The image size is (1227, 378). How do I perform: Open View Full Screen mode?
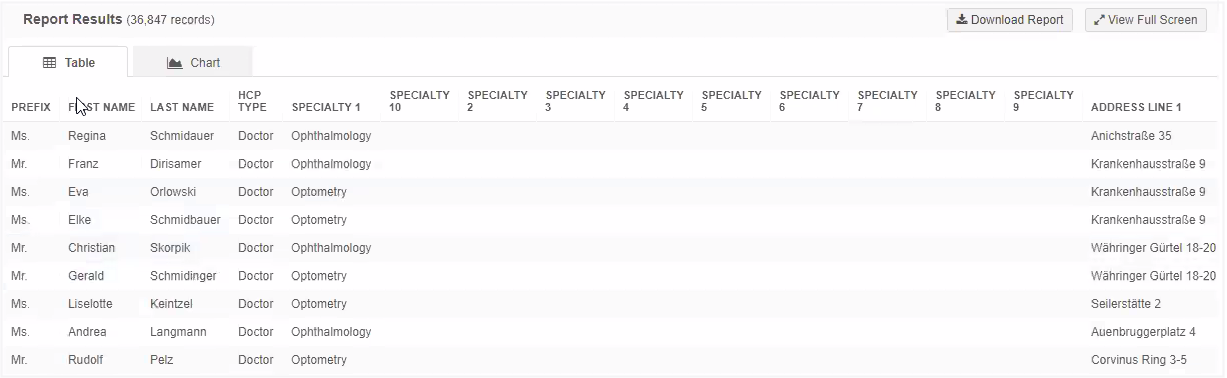coord(1145,20)
